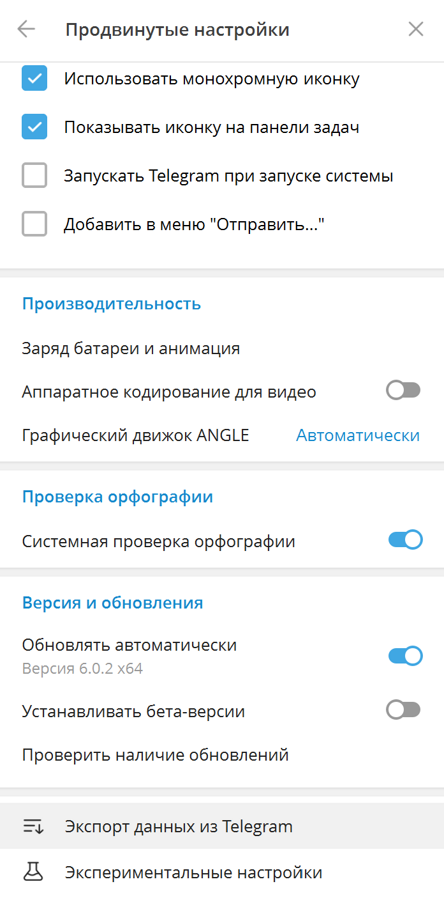Viewport: 444px width, 900px height.
Task: Click the "Обновлять автоматически" label
Action: 129,645
